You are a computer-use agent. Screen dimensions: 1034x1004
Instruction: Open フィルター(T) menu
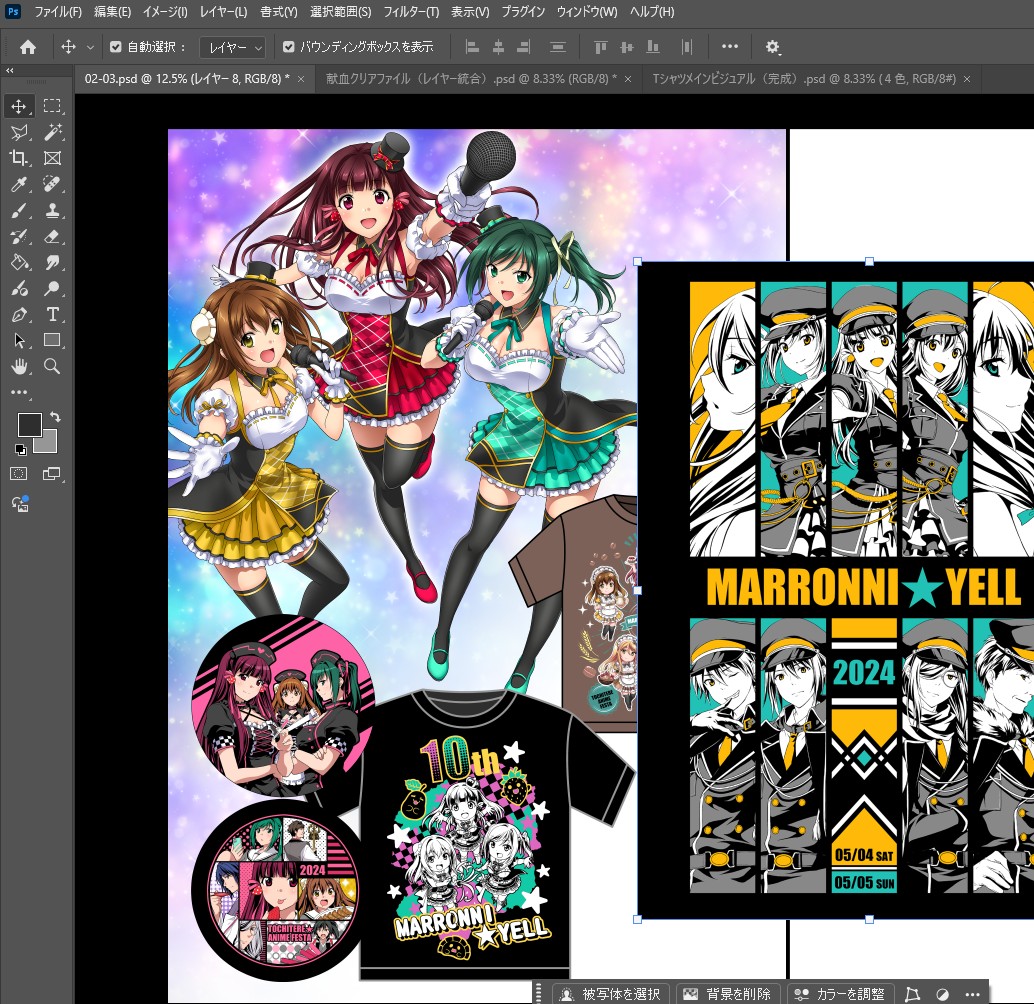pyautogui.click(x=411, y=12)
